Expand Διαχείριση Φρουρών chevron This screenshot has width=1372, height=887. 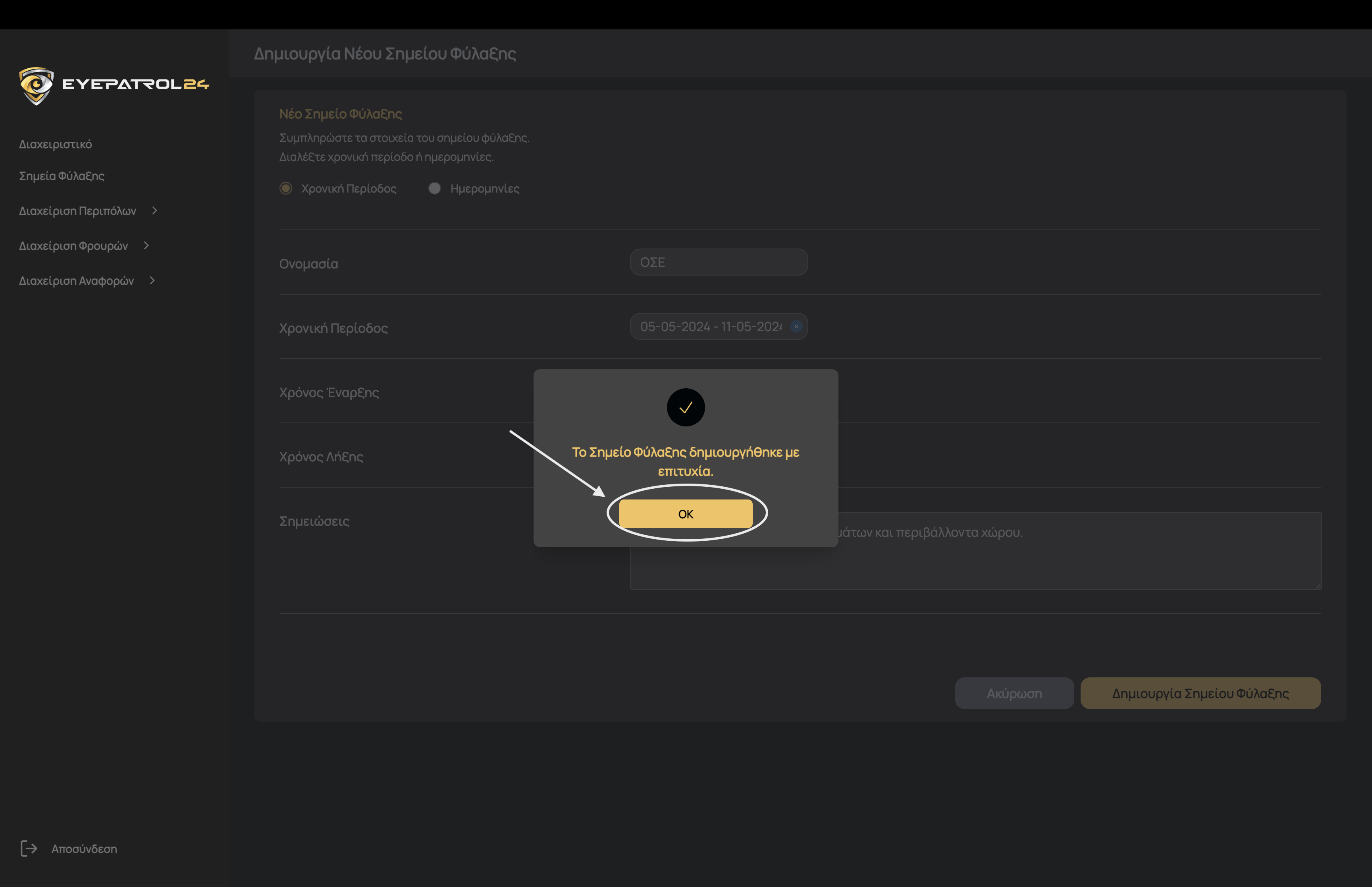tap(146, 245)
